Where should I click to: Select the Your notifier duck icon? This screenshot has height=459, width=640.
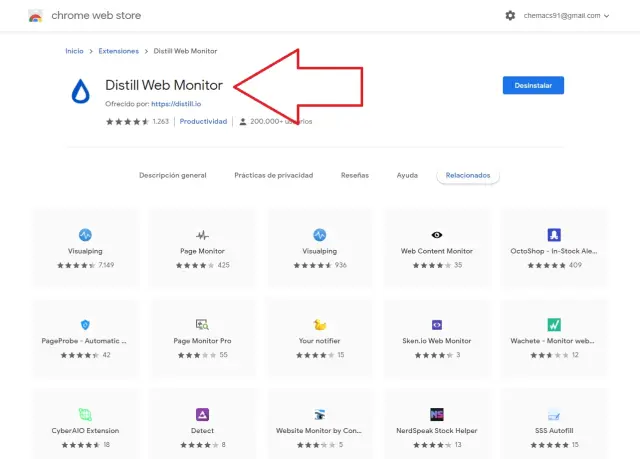point(320,325)
